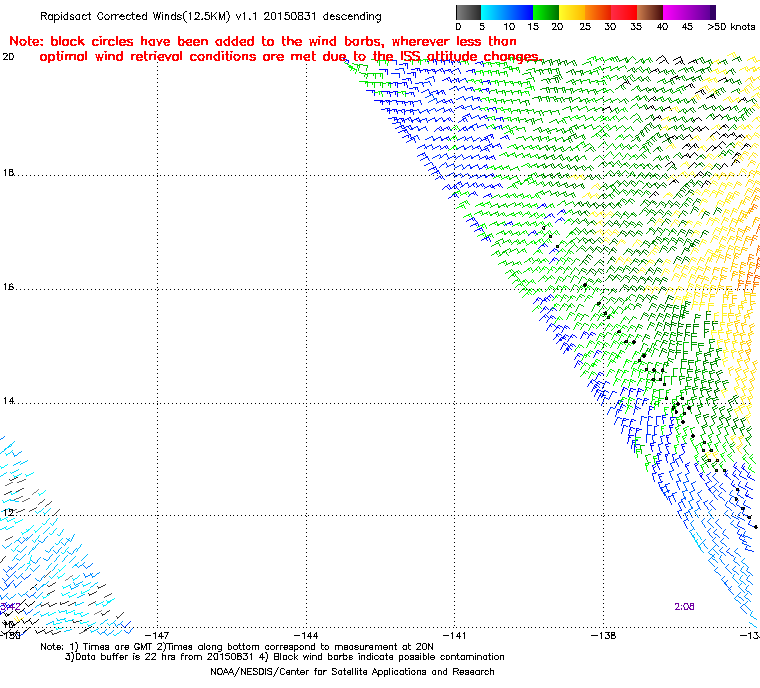The height and width of the screenshot is (688, 760).
Task: Click the legend value "25"
Action: [585, 27]
